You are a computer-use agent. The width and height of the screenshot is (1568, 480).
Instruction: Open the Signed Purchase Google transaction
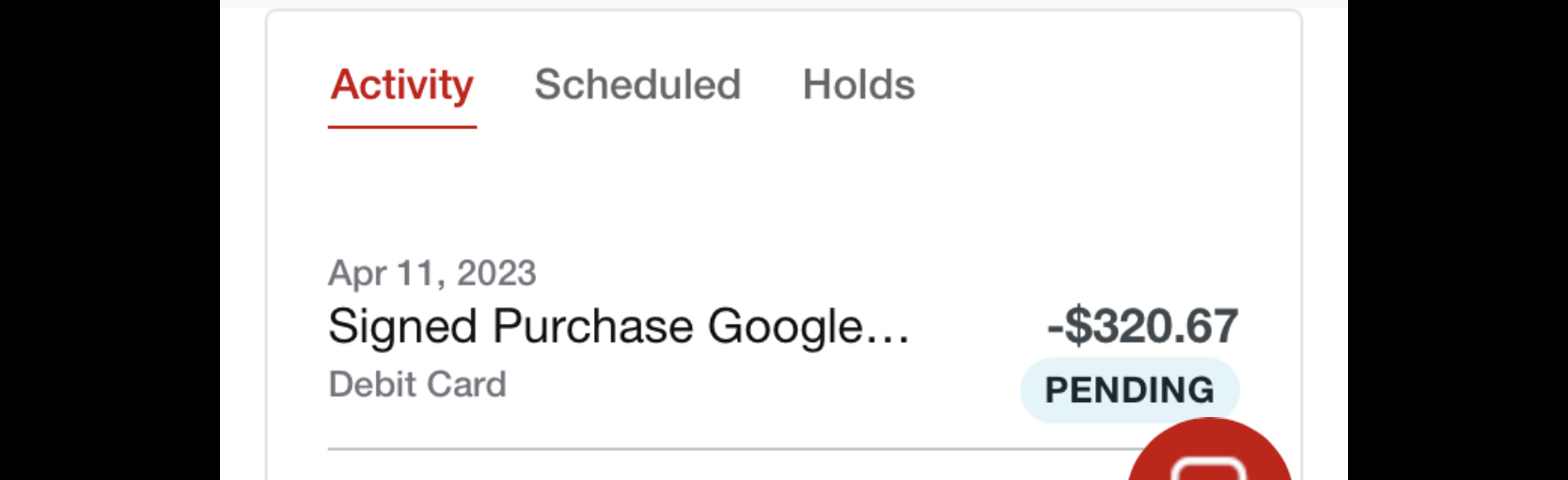coord(618,327)
